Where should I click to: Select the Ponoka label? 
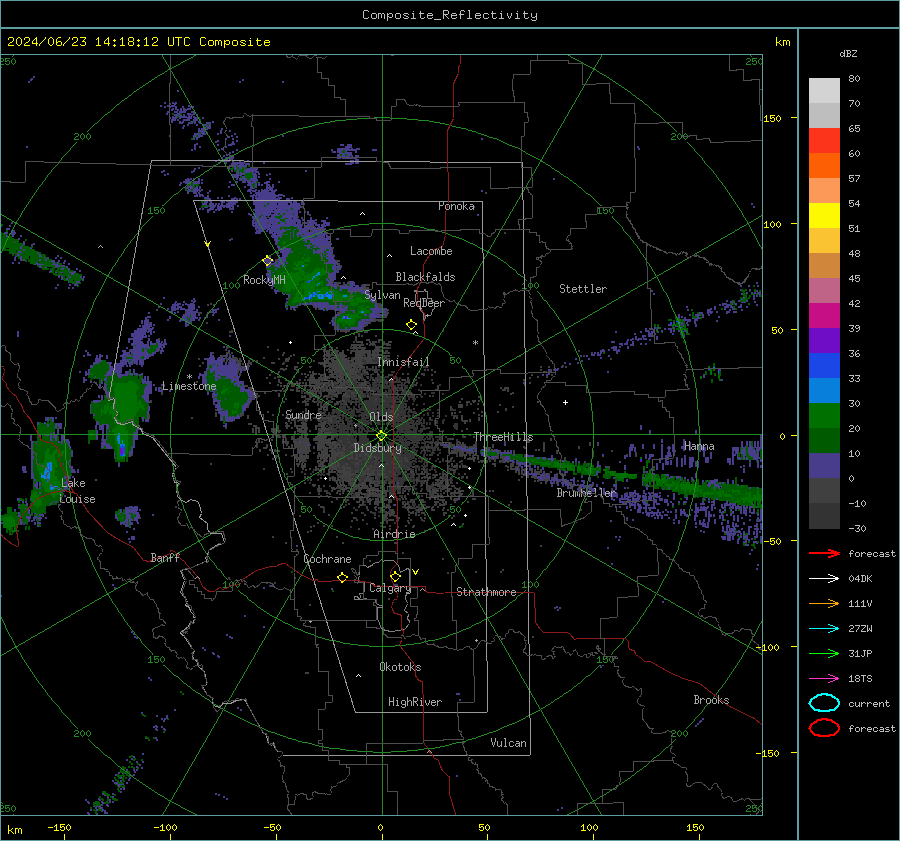(456, 206)
